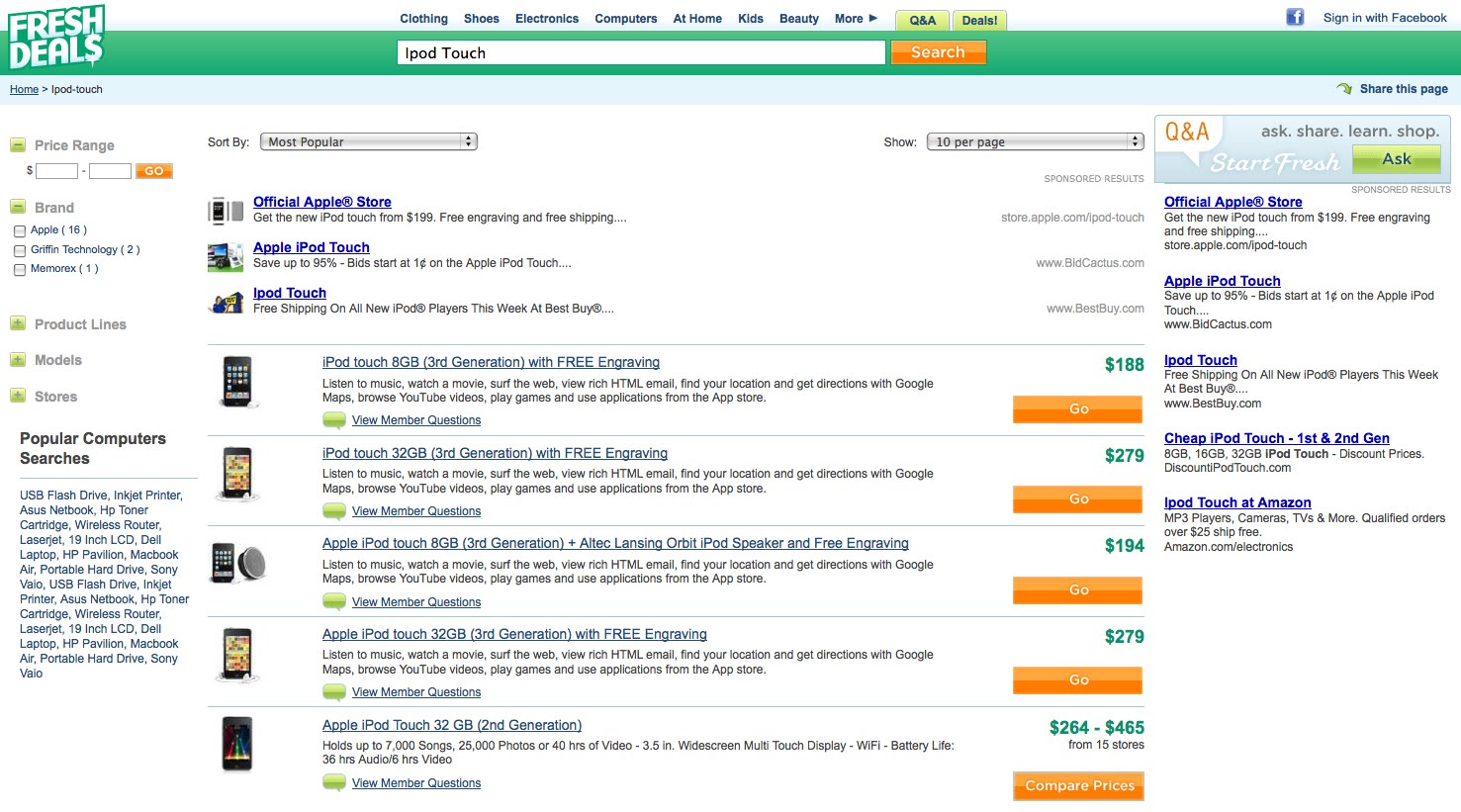This screenshot has height=812, width=1461.
Task: Click the Compare Prices button
Action: tap(1079, 785)
